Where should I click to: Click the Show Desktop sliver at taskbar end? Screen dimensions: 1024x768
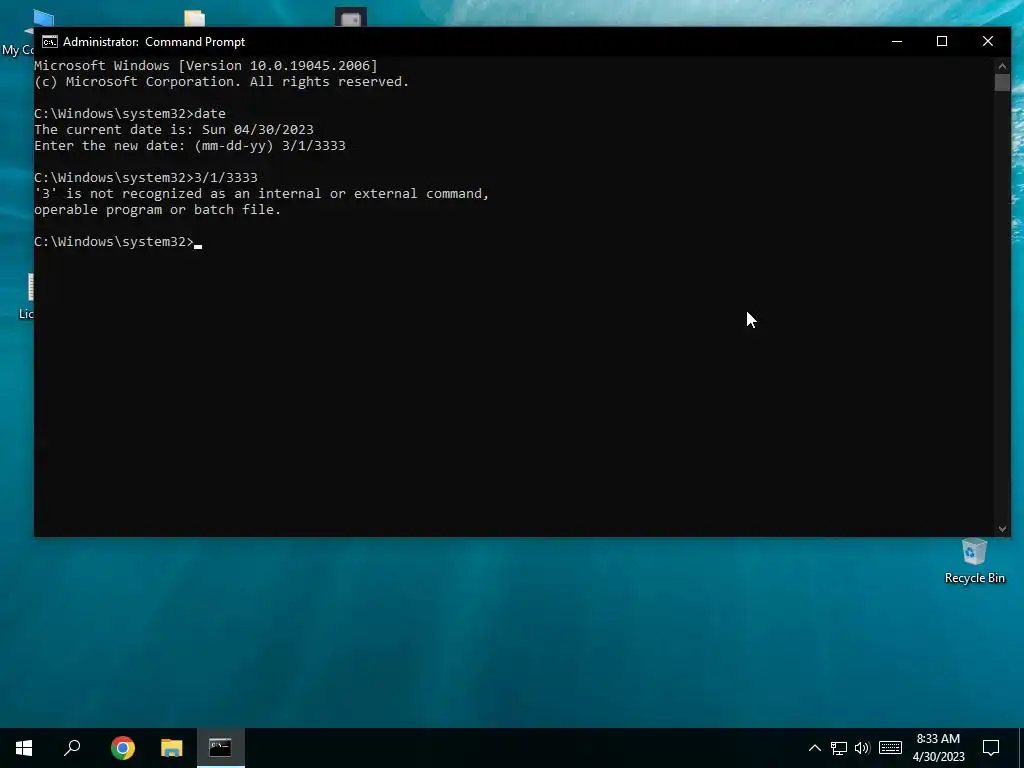point(1021,748)
